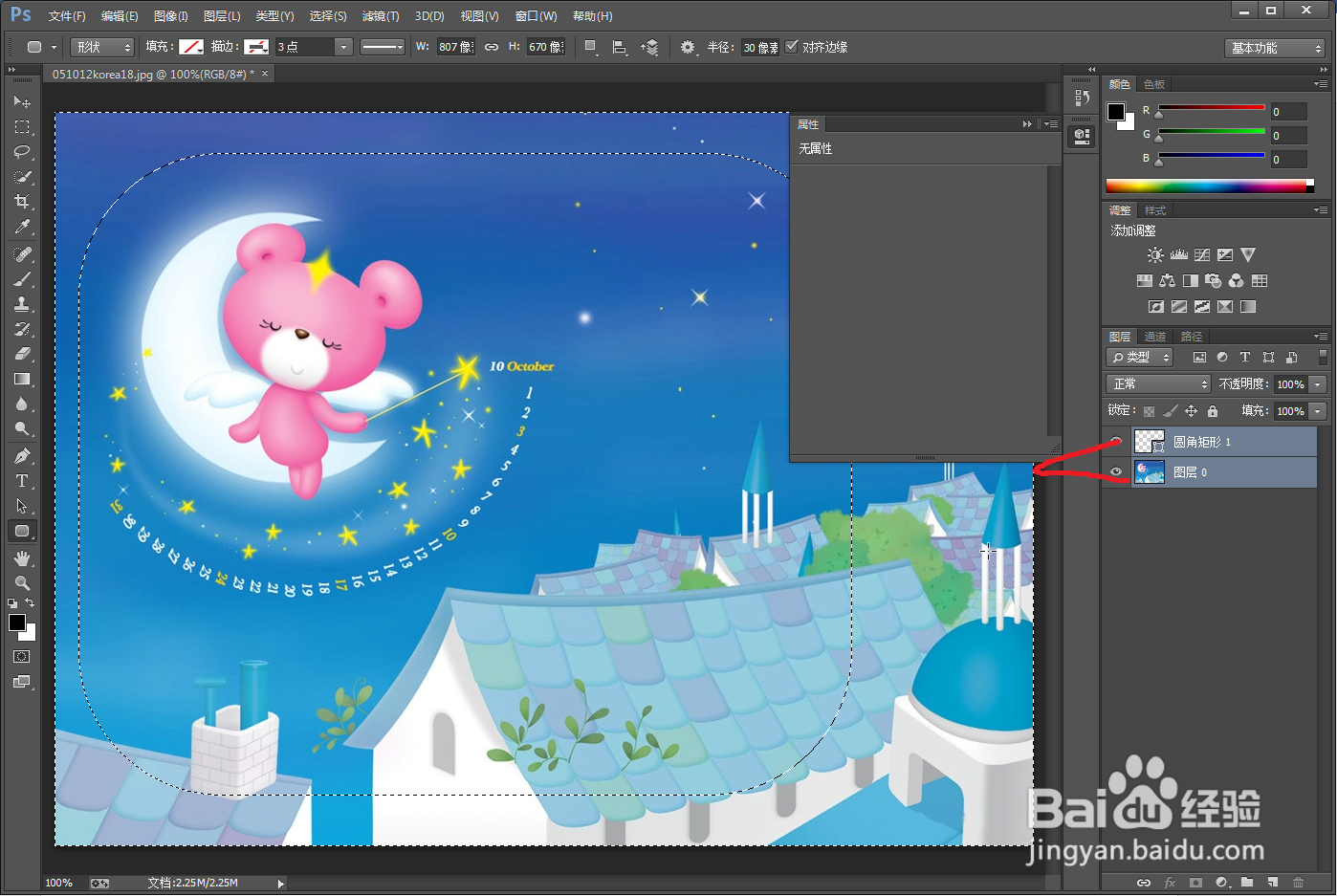The width and height of the screenshot is (1337, 896).
Task: Select the Spot Healing Brush tool
Action: click(x=22, y=254)
